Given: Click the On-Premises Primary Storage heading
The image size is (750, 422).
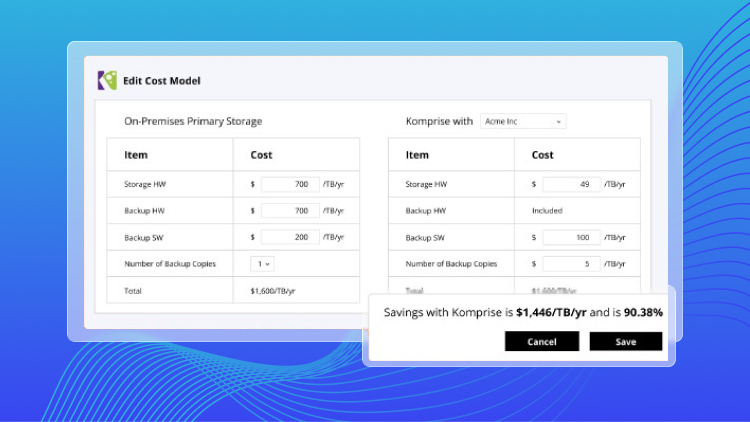Looking at the screenshot, I should point(193,121).
